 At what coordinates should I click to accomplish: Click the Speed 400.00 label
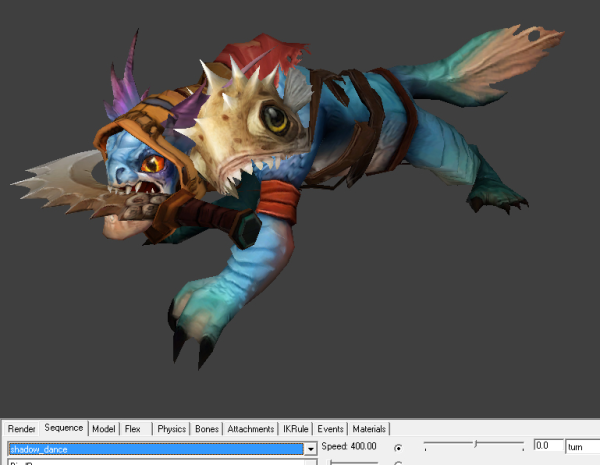tap(349, 446)
